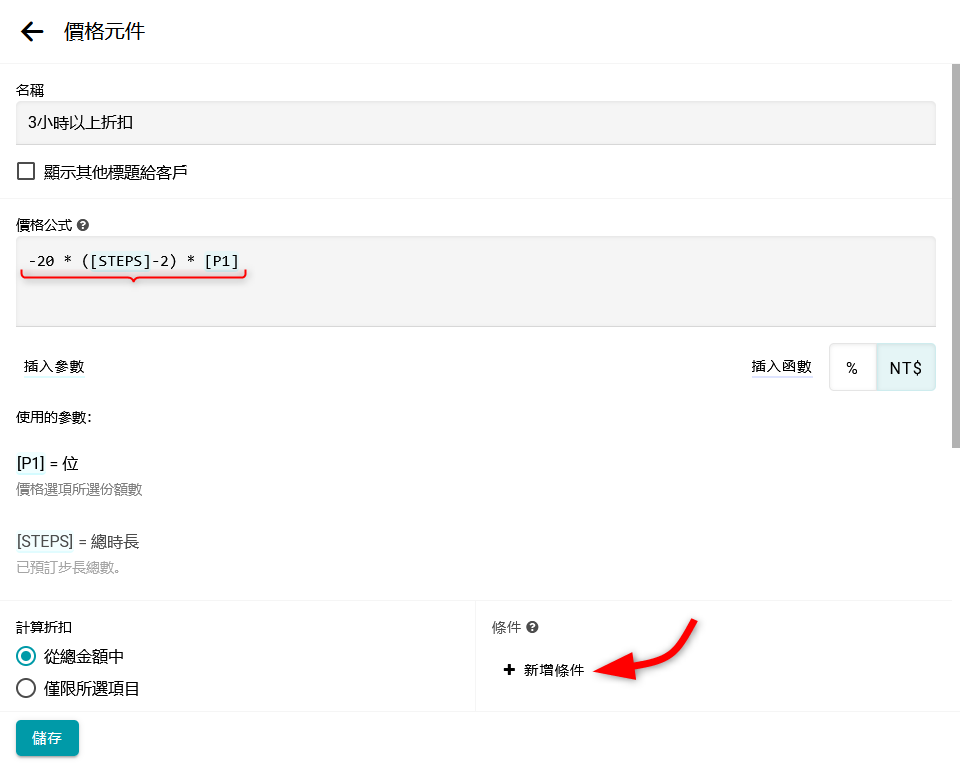
Task: Place cursor on [P1] inside the formula
Action: (x=221, y=261)
